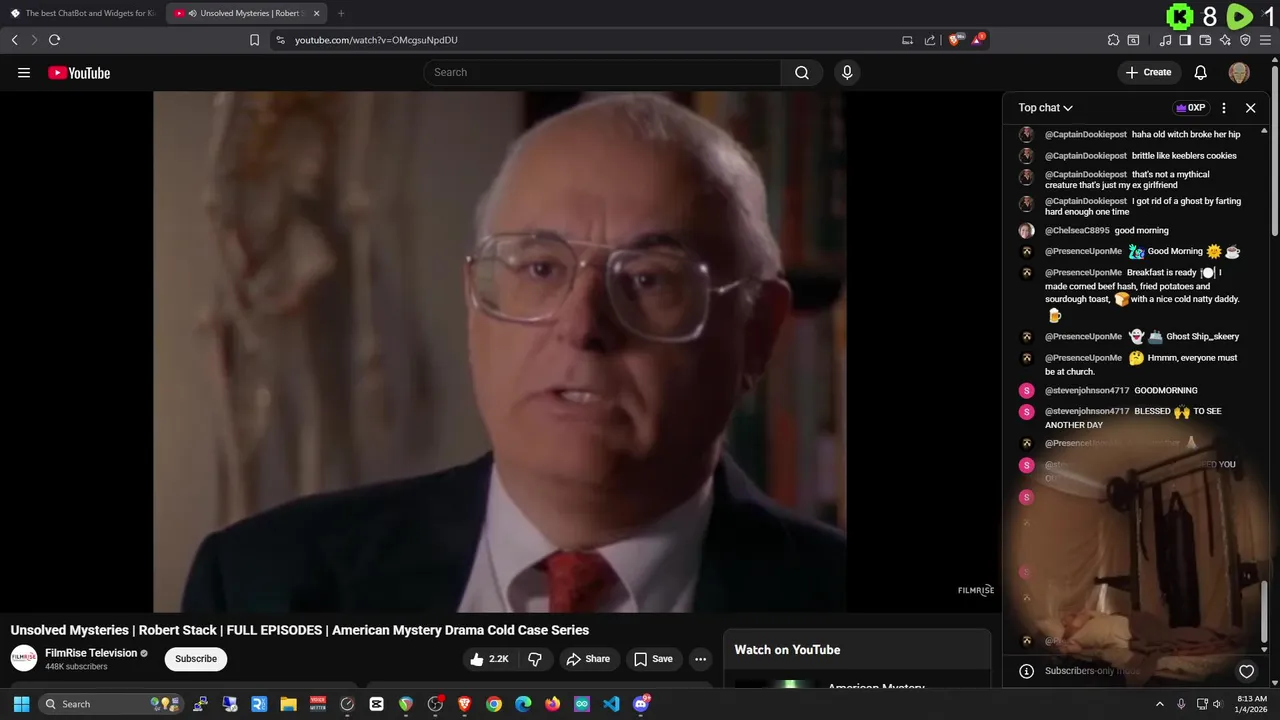Screen dimensions: 1280x720
Task: Click the share page icon in address bar
Action: coord(930,40)
